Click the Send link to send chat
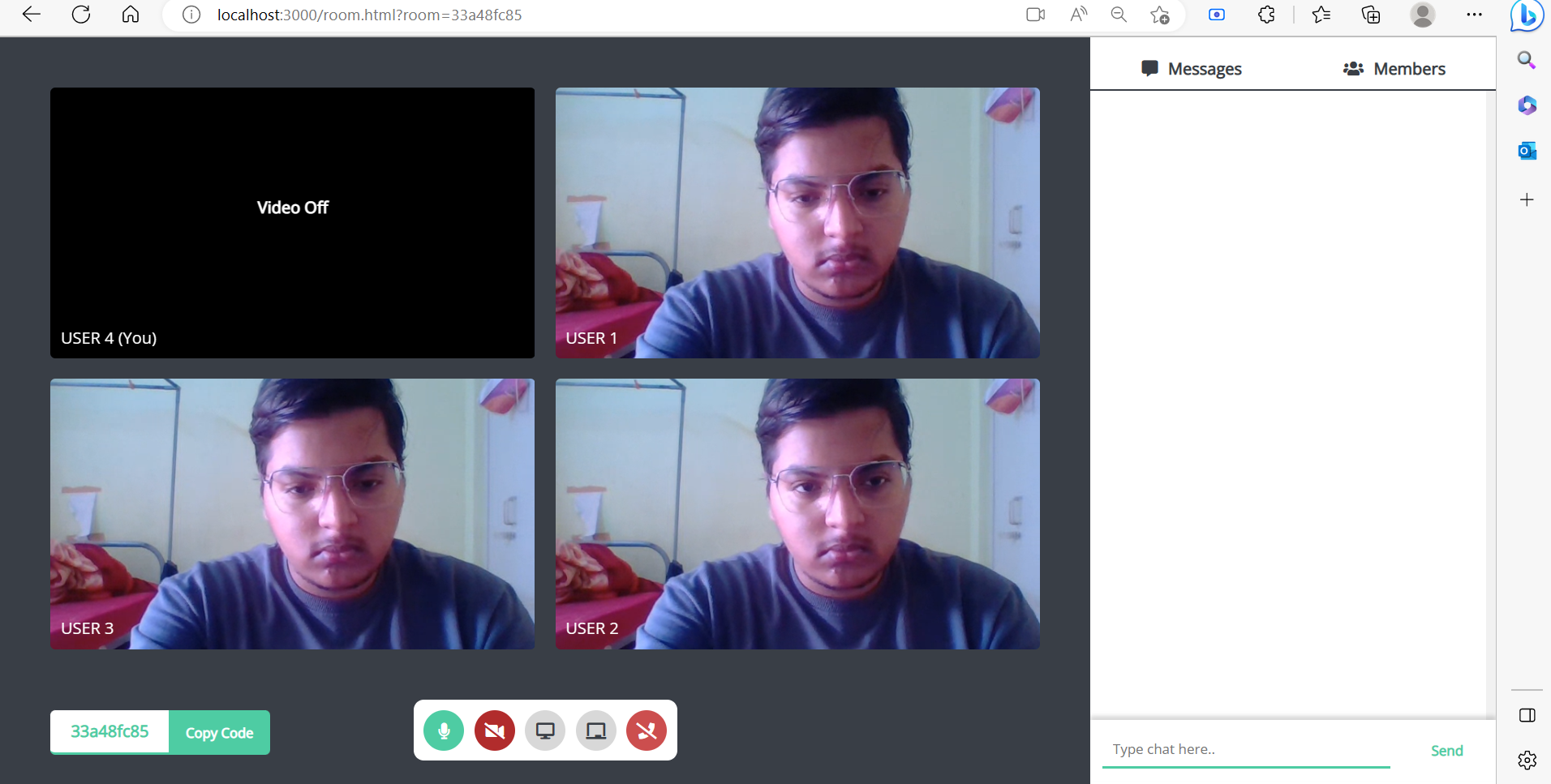The width and height of the screenshot is (1551, 784). click(1446, 750)
